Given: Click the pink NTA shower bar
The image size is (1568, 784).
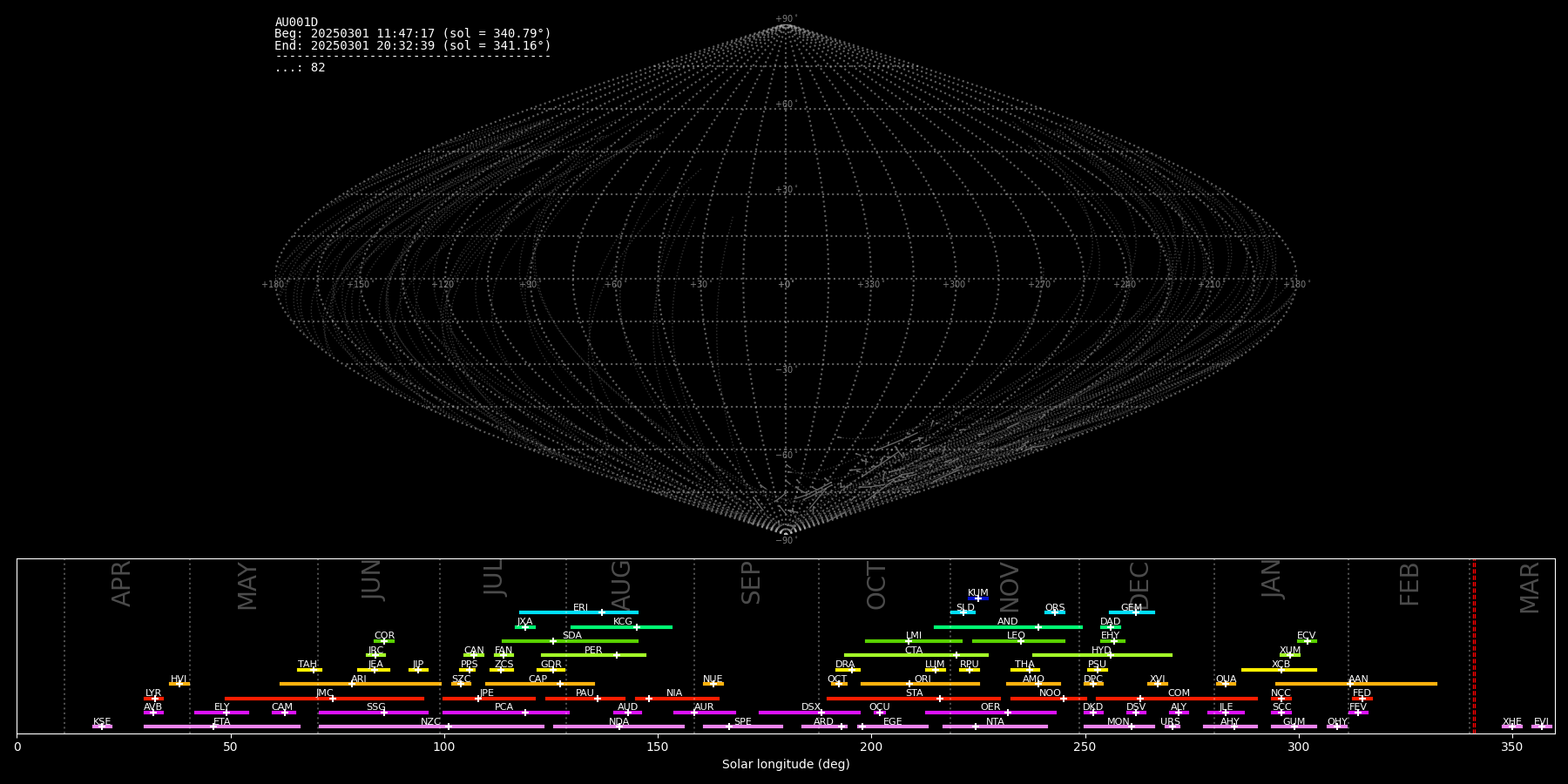Looking at the screenshot, I should click(995, 727).
